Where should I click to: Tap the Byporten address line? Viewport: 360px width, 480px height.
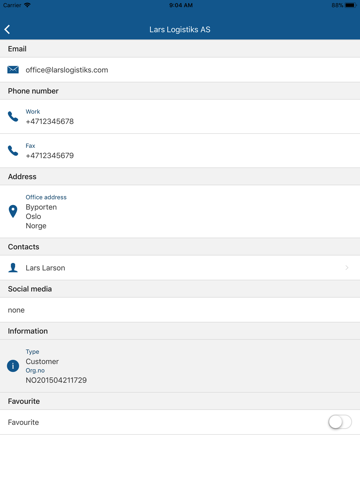[41, 207]
